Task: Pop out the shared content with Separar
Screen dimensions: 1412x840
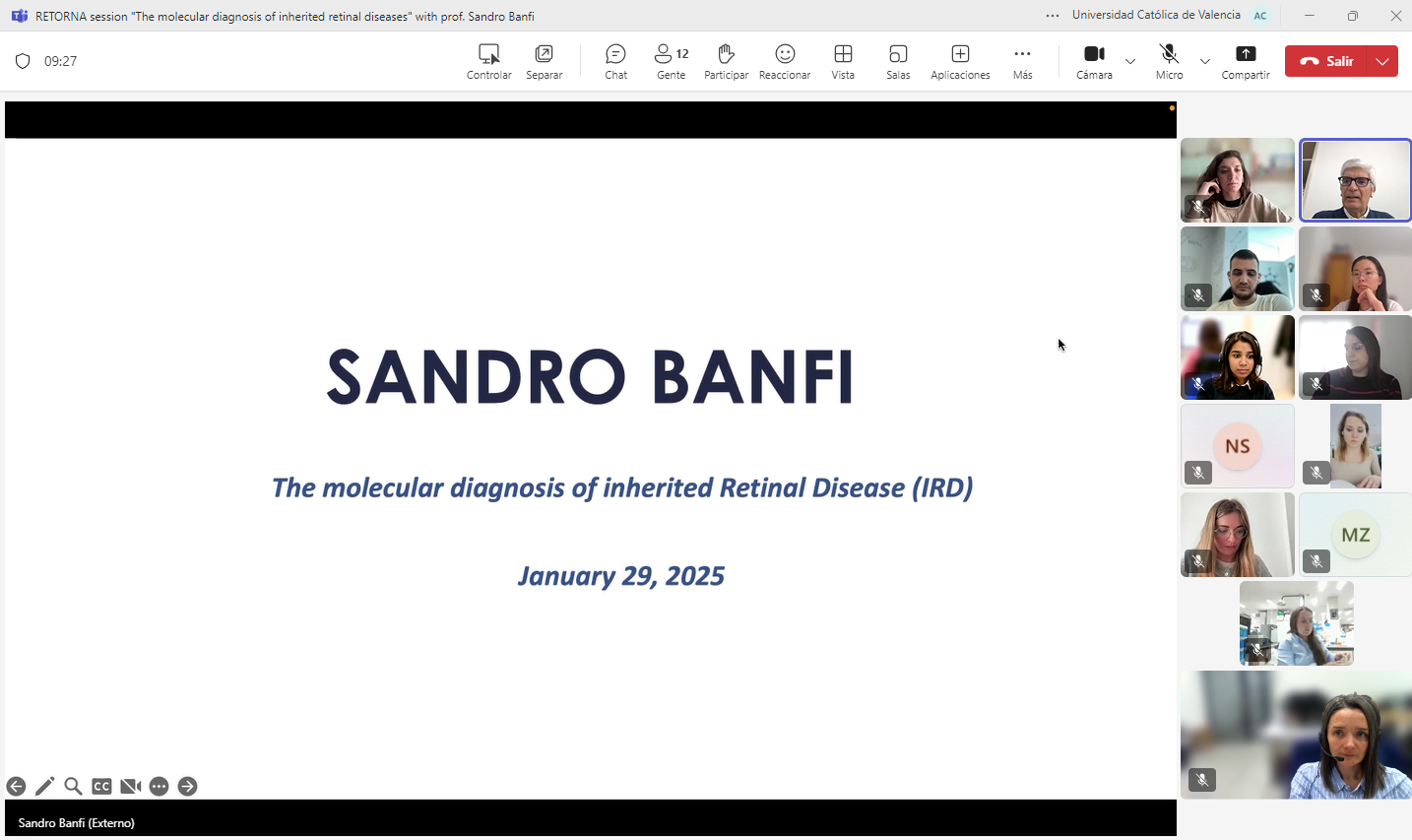Action: coord(544,61)
